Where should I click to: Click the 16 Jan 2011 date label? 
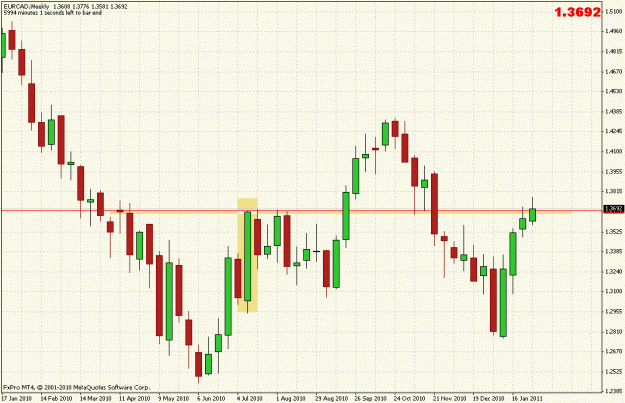527,399
